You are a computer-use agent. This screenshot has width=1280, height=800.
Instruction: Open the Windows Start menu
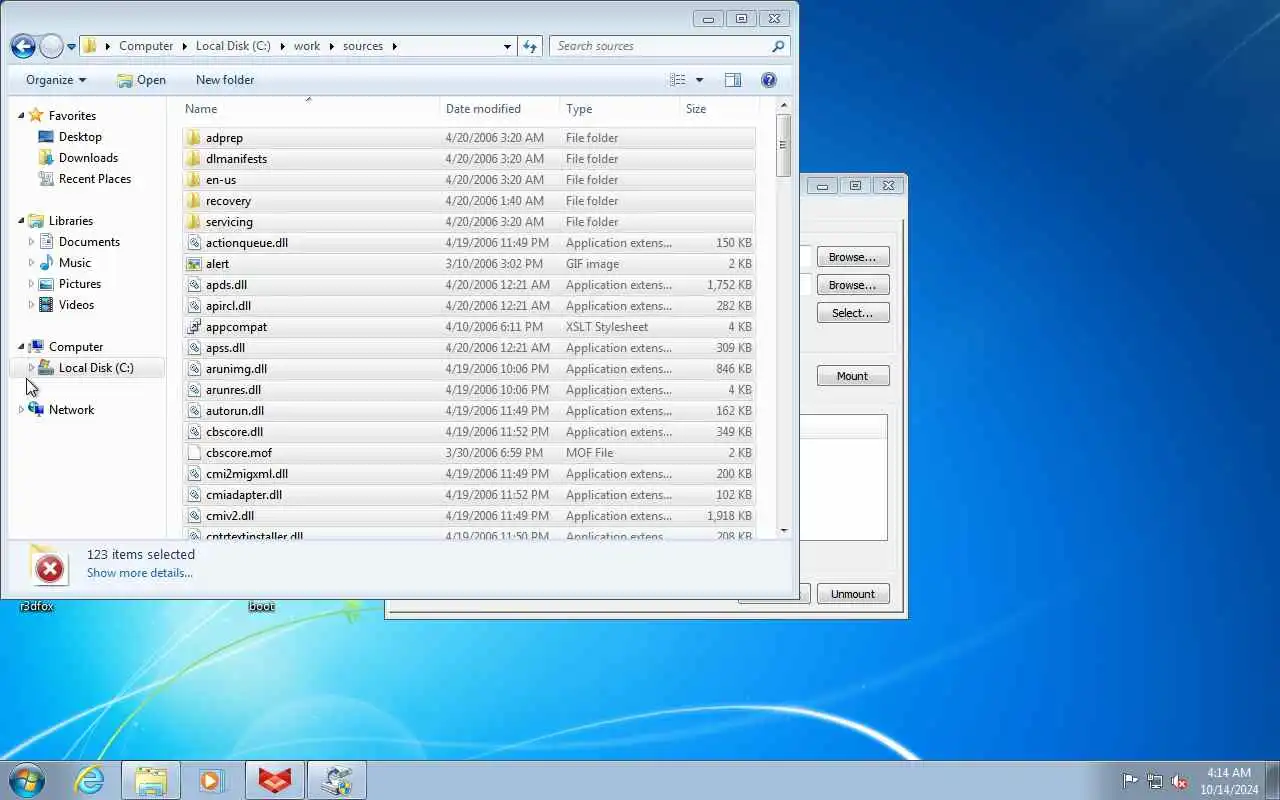click(x=27, y=781)
